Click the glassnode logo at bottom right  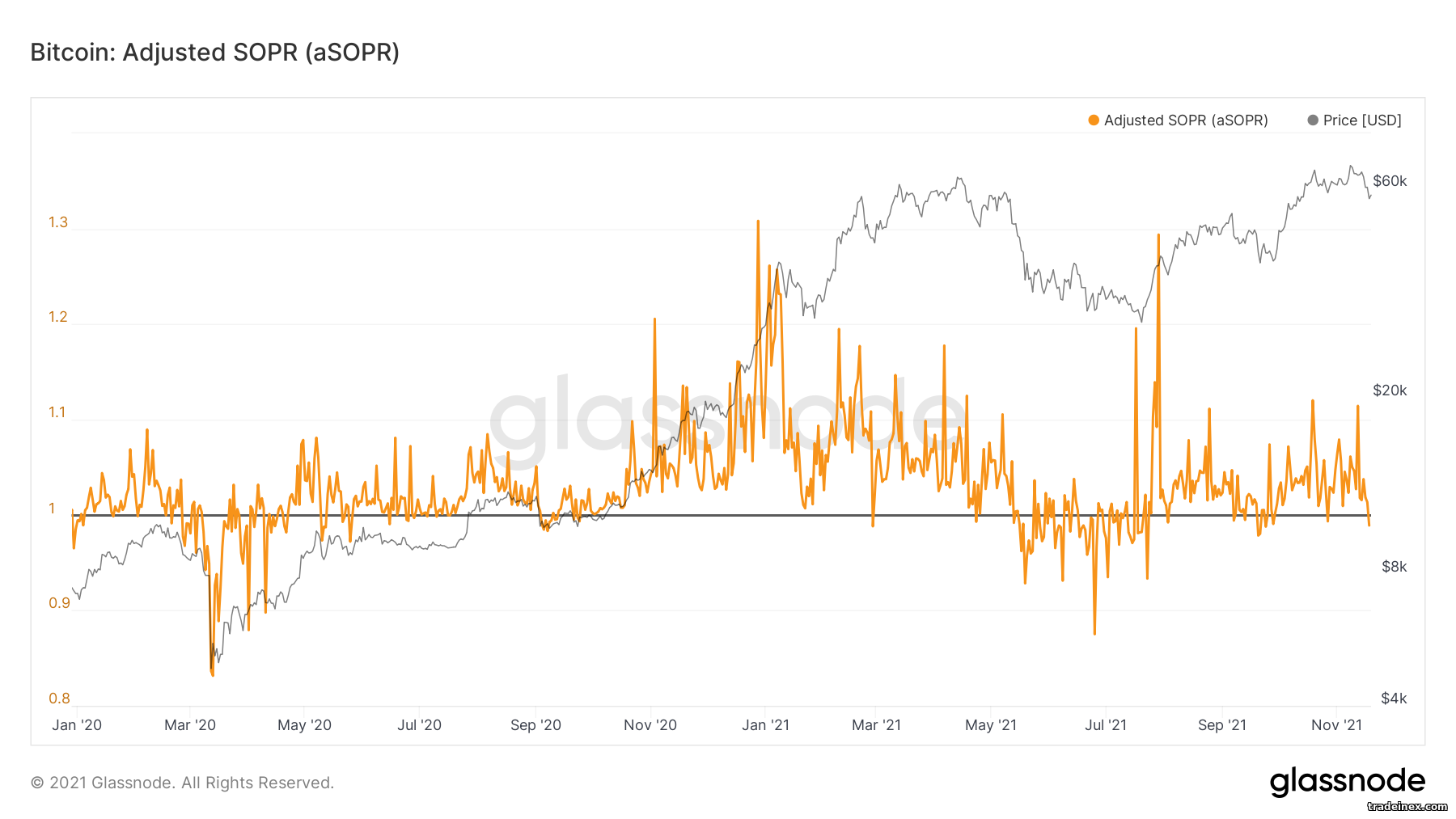1347,782
